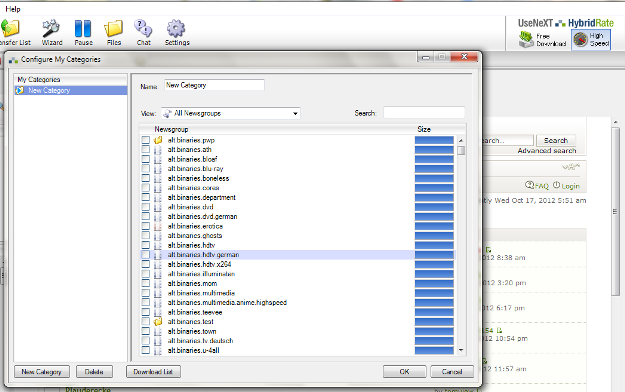Click the document icon beside alt.binaries.ath
The width and height of the screenshot is (625, 392).
(x=158, y=150)
